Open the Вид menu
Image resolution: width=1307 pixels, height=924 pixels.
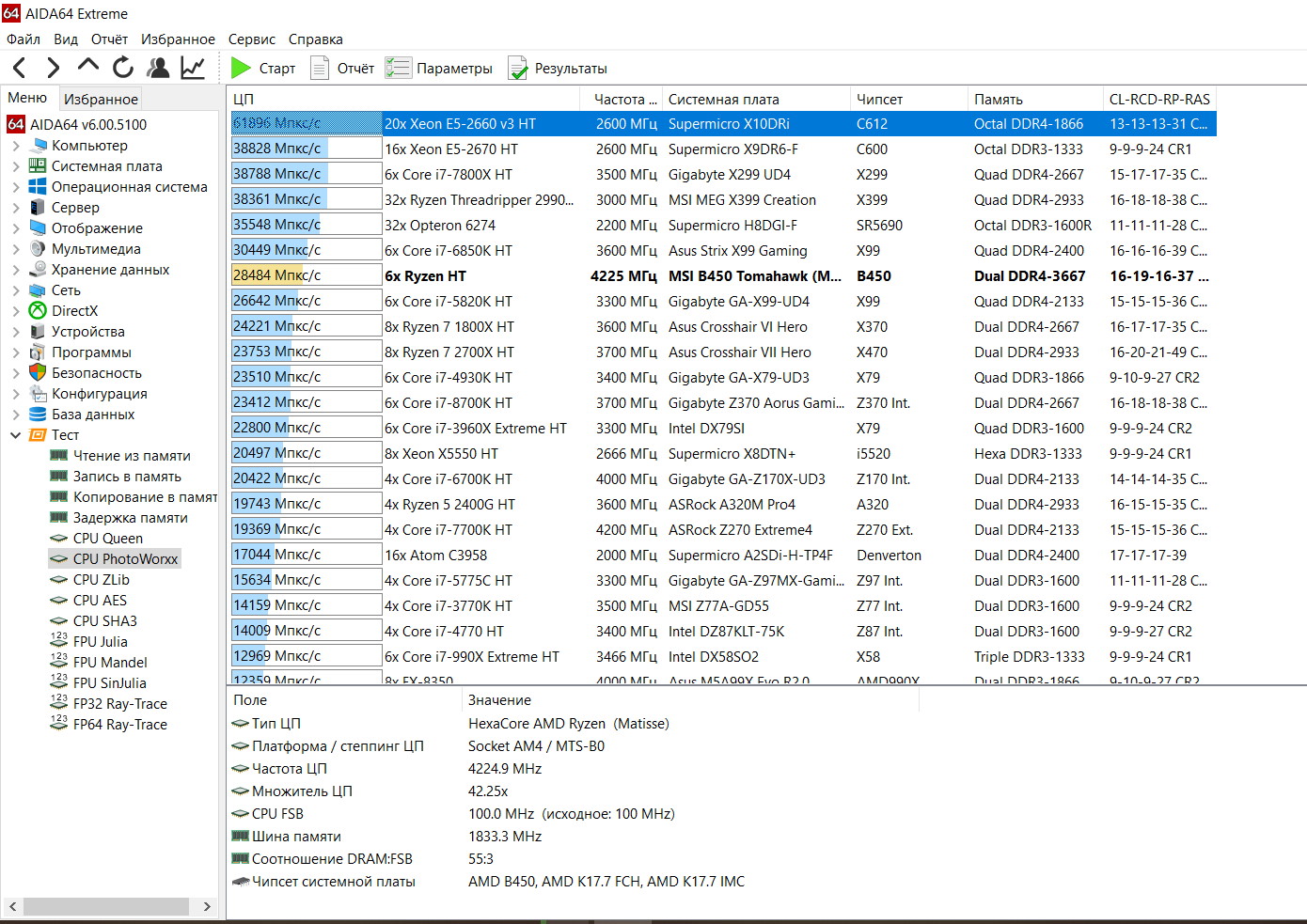coord(66,39)
